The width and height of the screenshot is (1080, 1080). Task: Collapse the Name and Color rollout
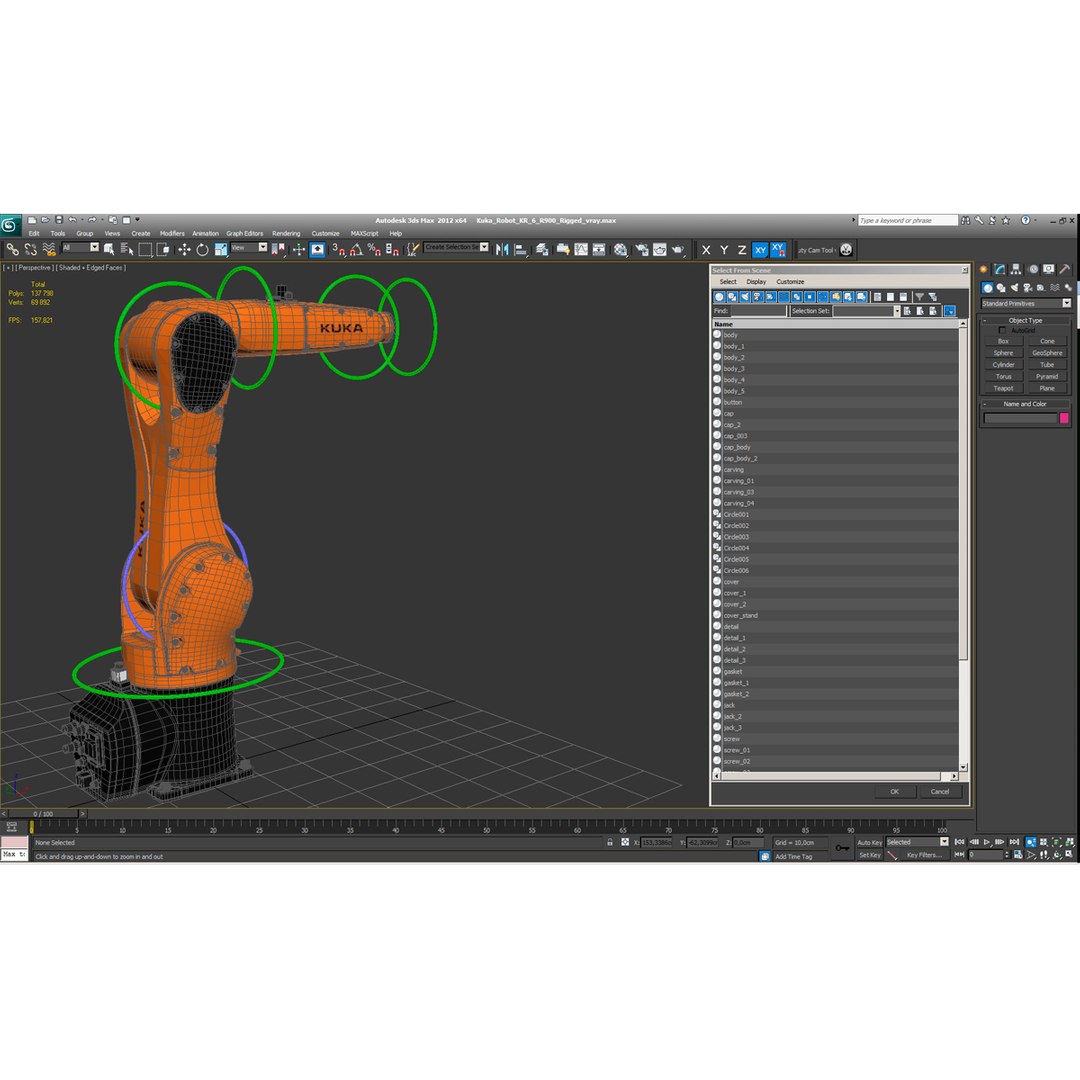pos(1025,404)
